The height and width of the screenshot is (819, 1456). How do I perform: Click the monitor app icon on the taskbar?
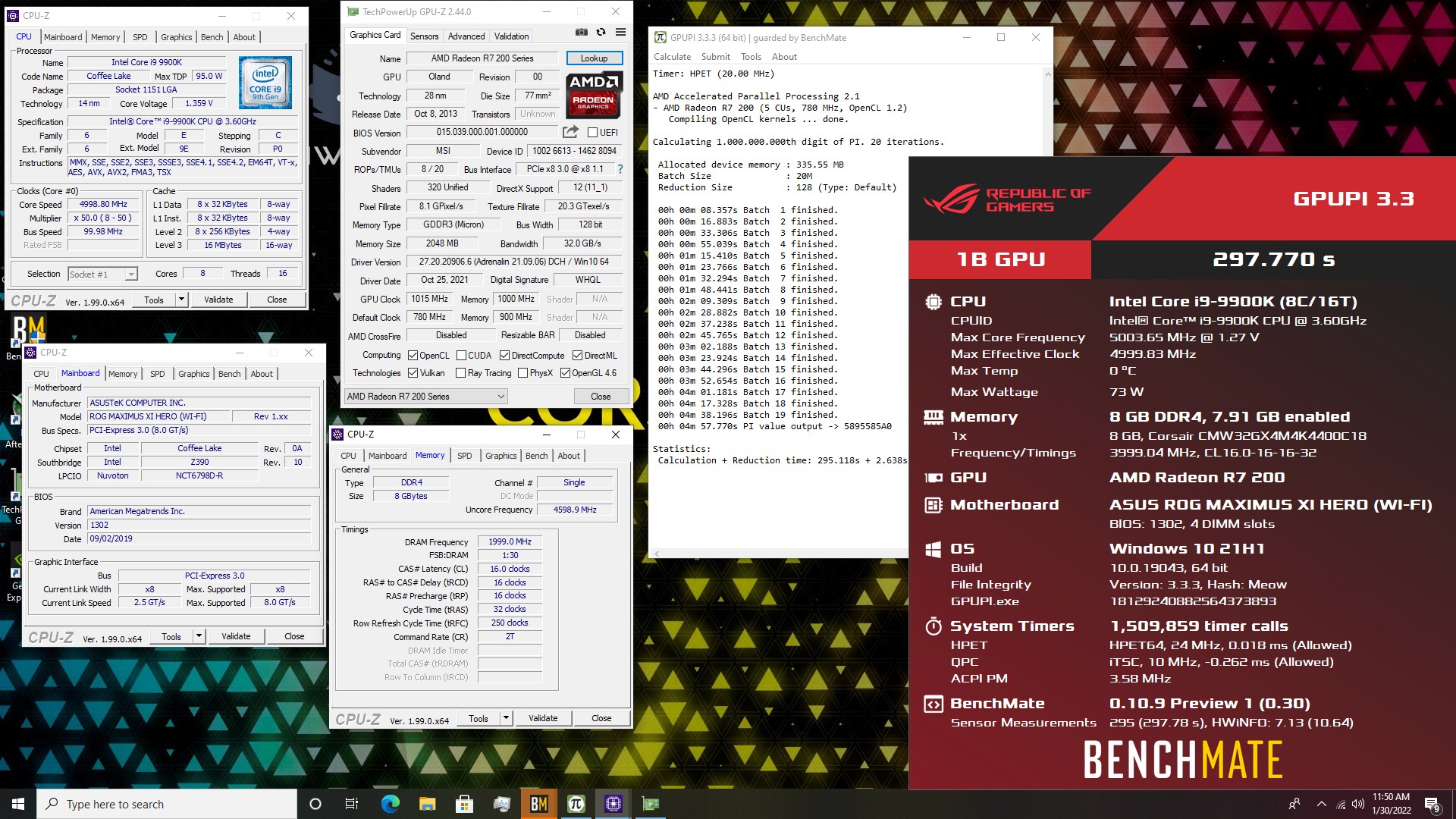[501, 804]
